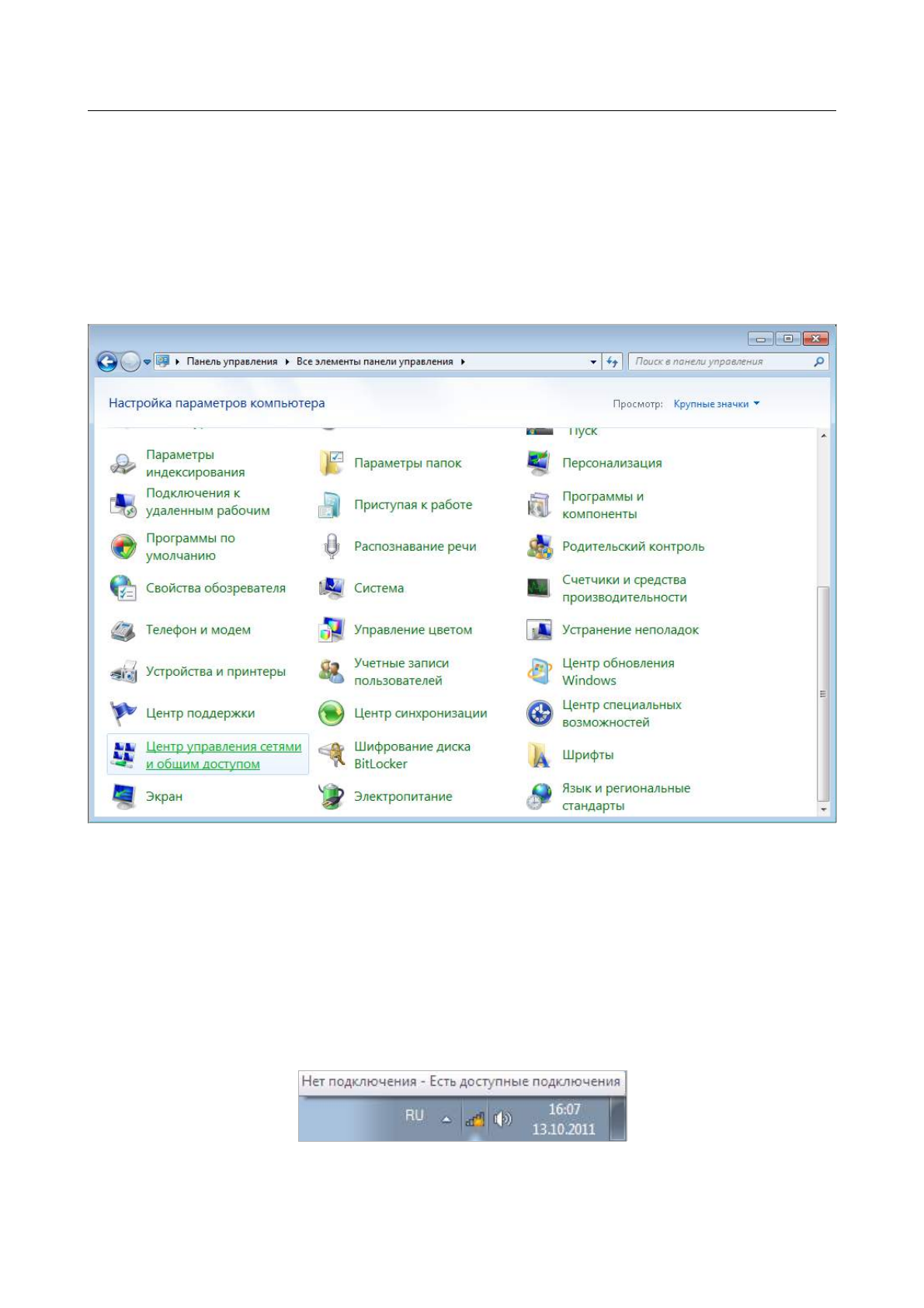924x1308 pixels.
Task: Click the network signal tray icon
Action: (x=475, y=1119)
